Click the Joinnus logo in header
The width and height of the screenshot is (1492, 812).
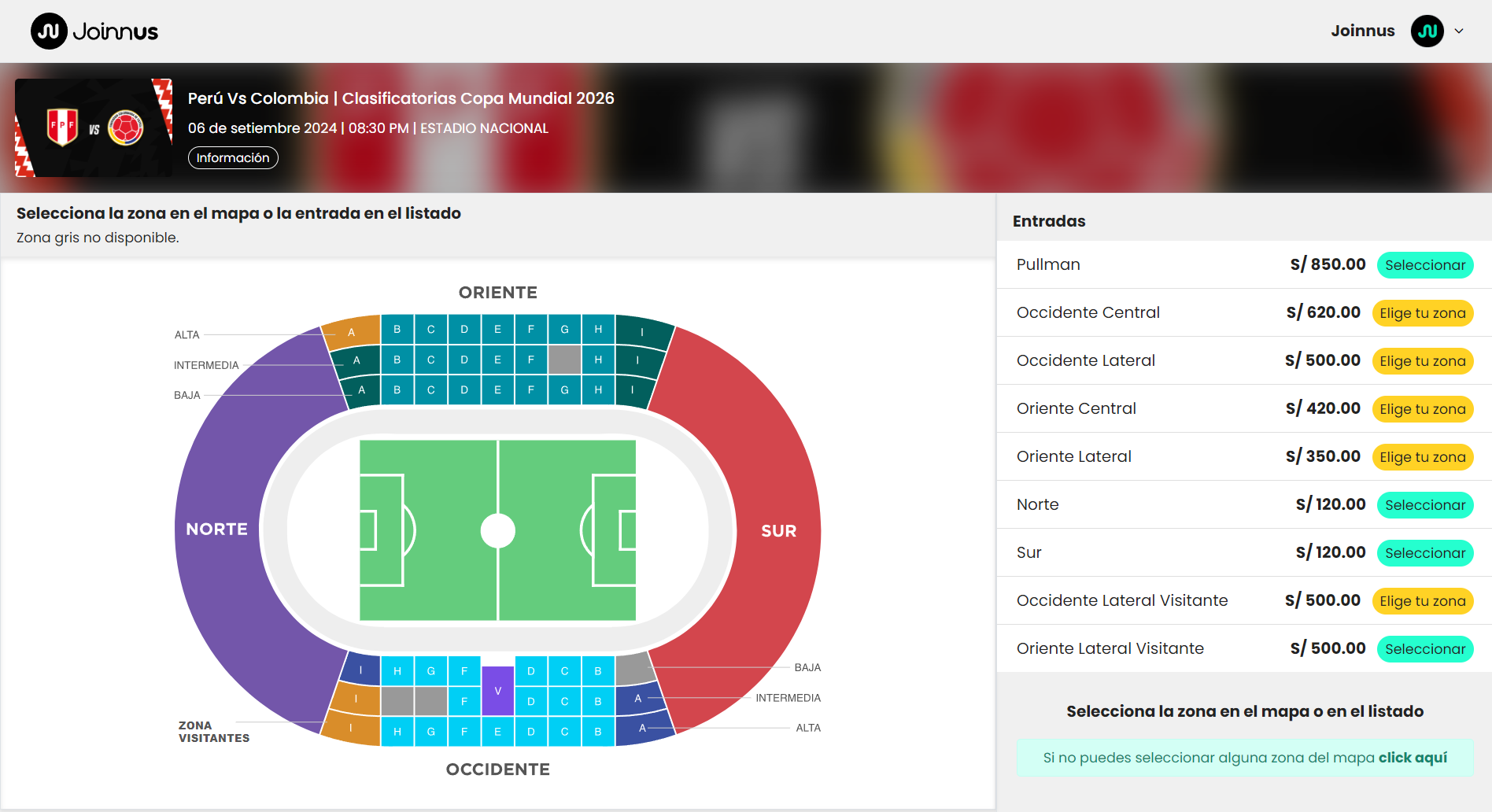(94, 31)
